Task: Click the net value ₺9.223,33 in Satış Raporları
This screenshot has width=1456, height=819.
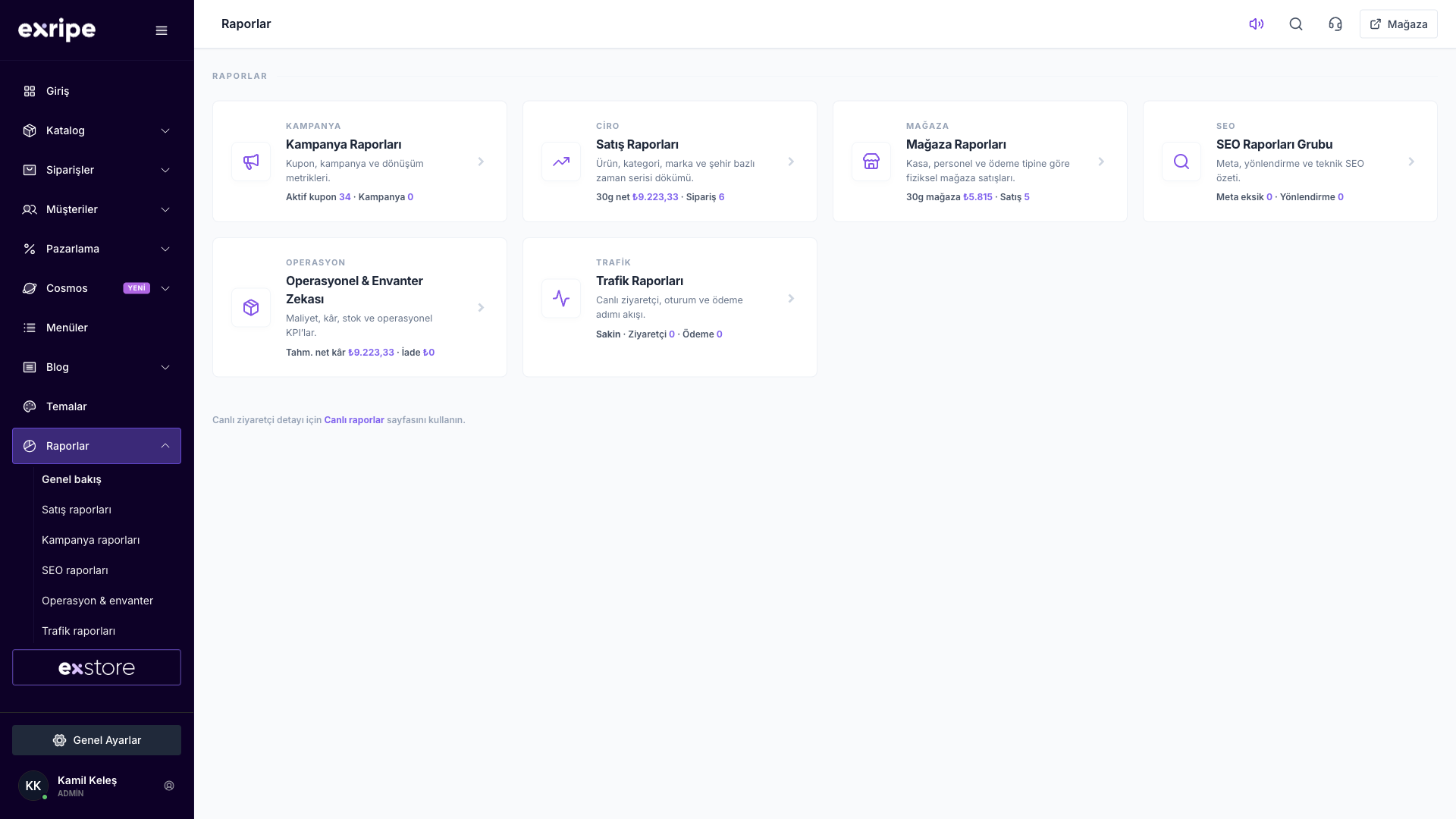Action: (x=655, y=197)
